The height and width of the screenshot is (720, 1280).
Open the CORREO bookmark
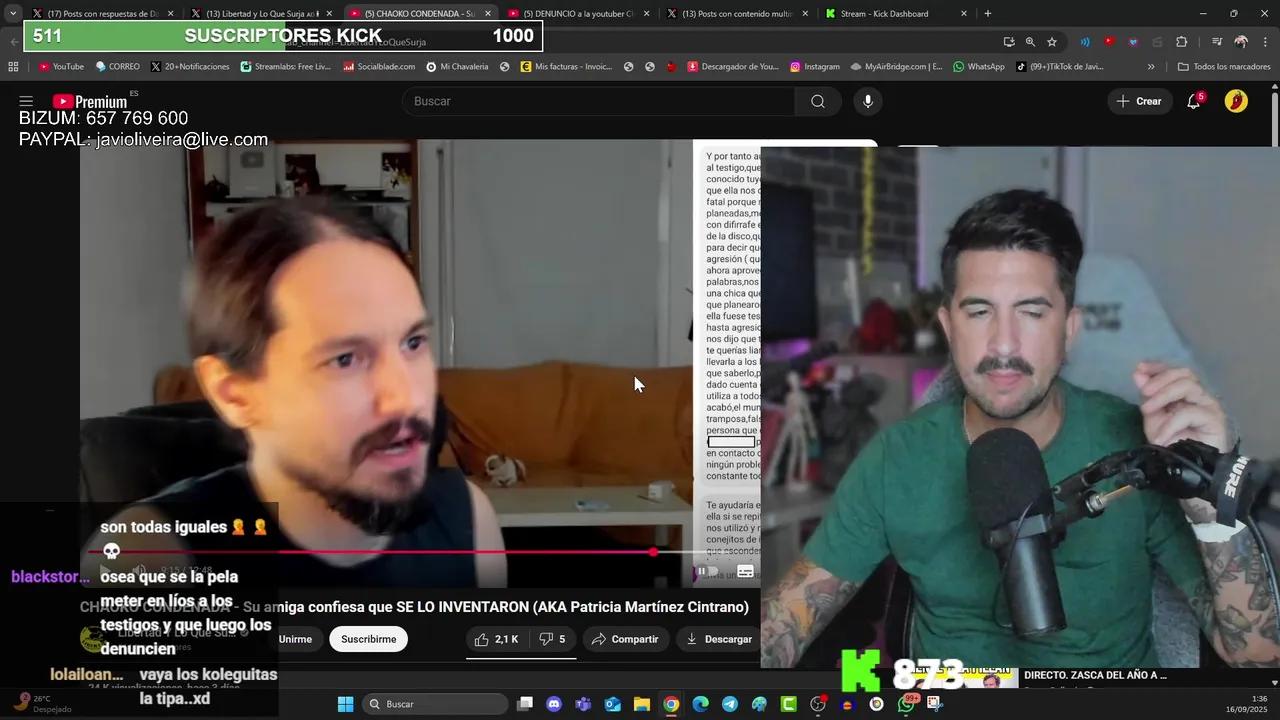[x=118, y=67]
